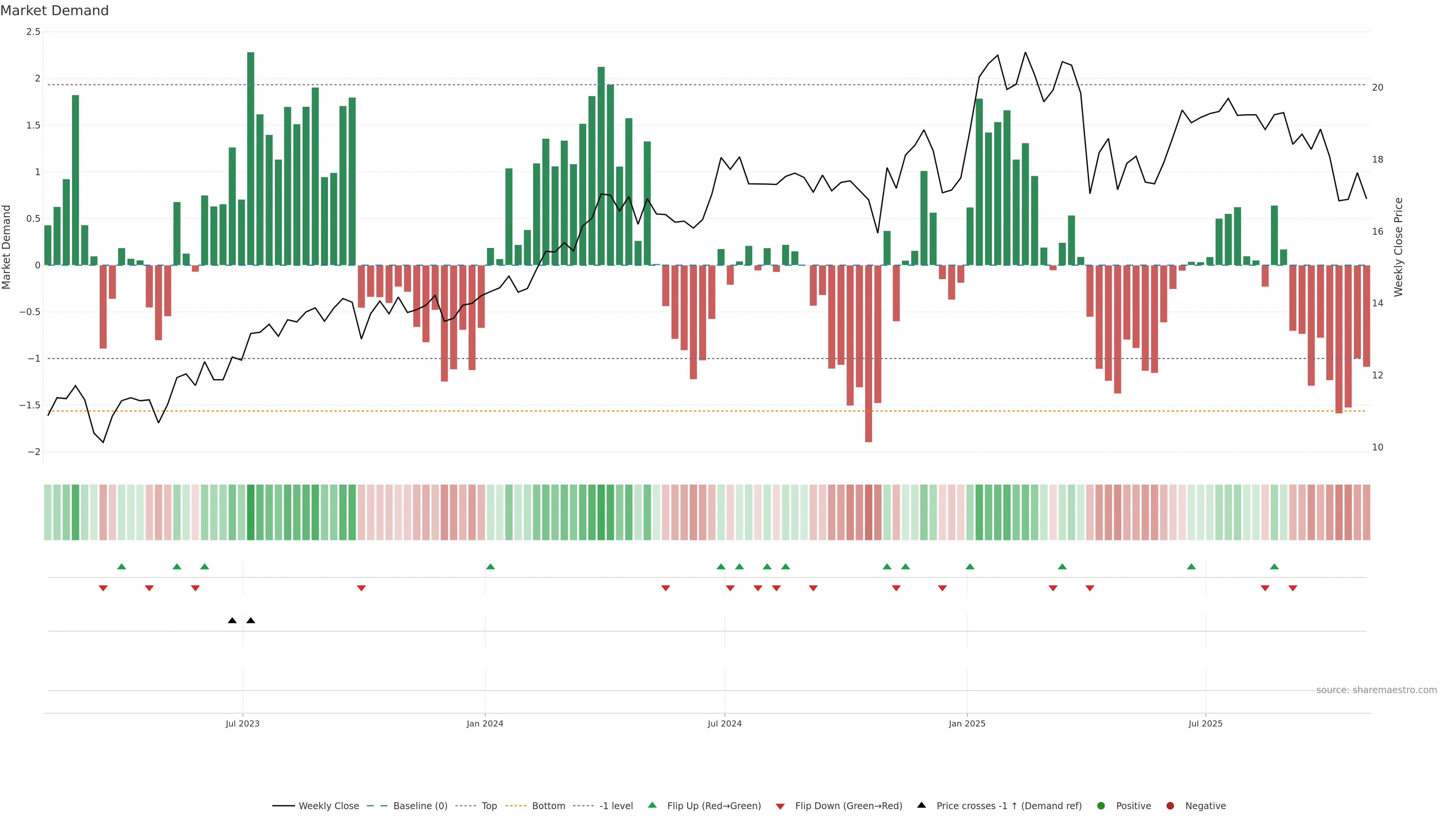The height and width of the screenshot is (819, 1456).
Task: Click the green Positive legend dot
Action: [x=1100, y=806]
